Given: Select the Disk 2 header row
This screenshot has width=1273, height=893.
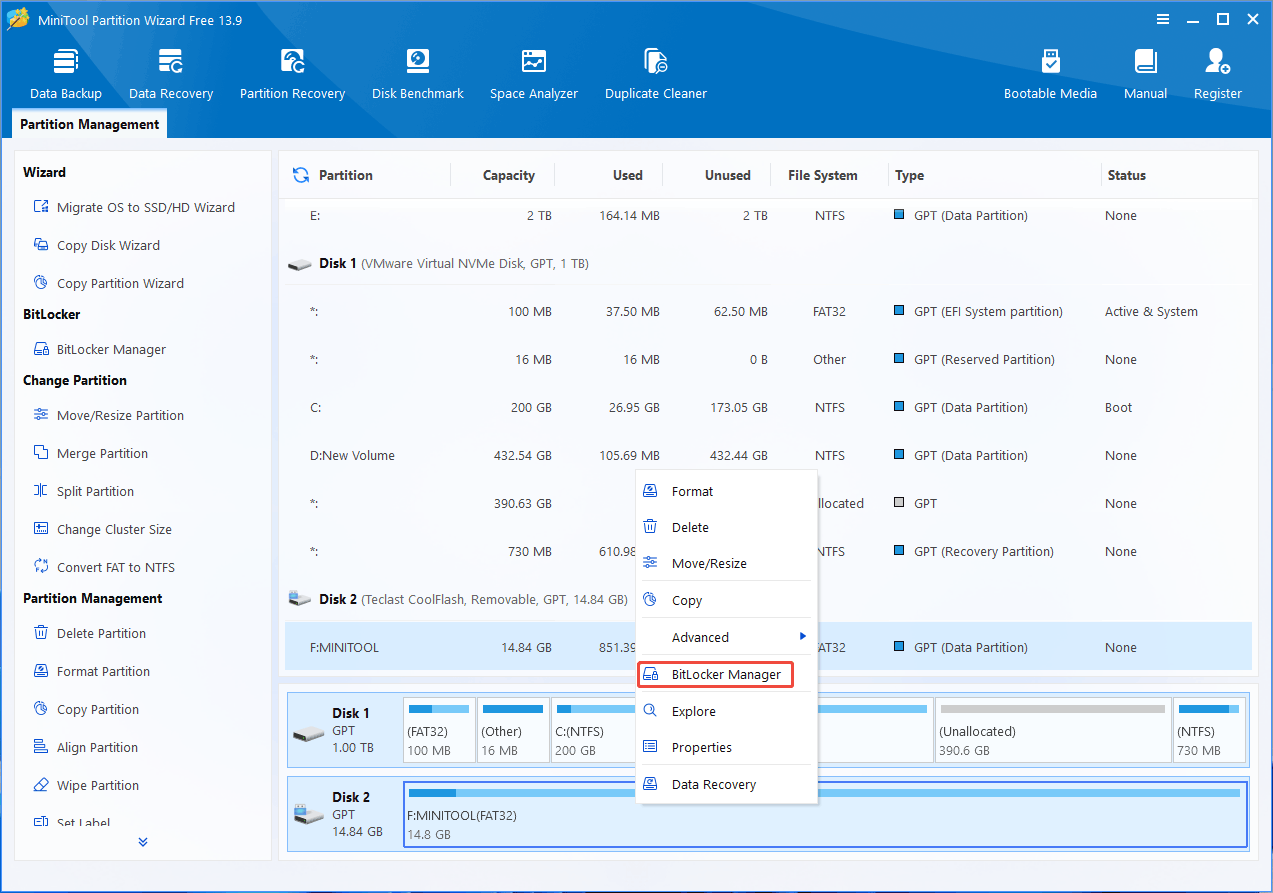Looking at the screenshot, I should tap(768, 599).
